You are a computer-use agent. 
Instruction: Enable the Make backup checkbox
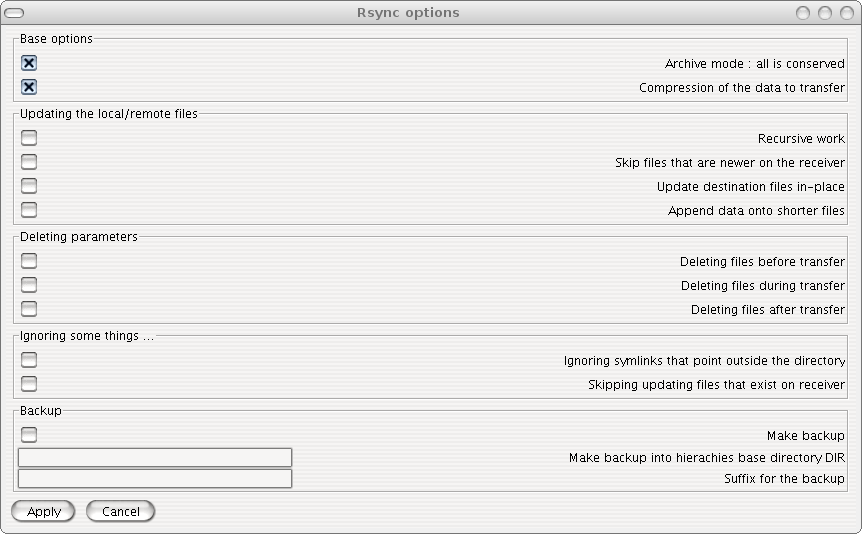click(29, 435)
